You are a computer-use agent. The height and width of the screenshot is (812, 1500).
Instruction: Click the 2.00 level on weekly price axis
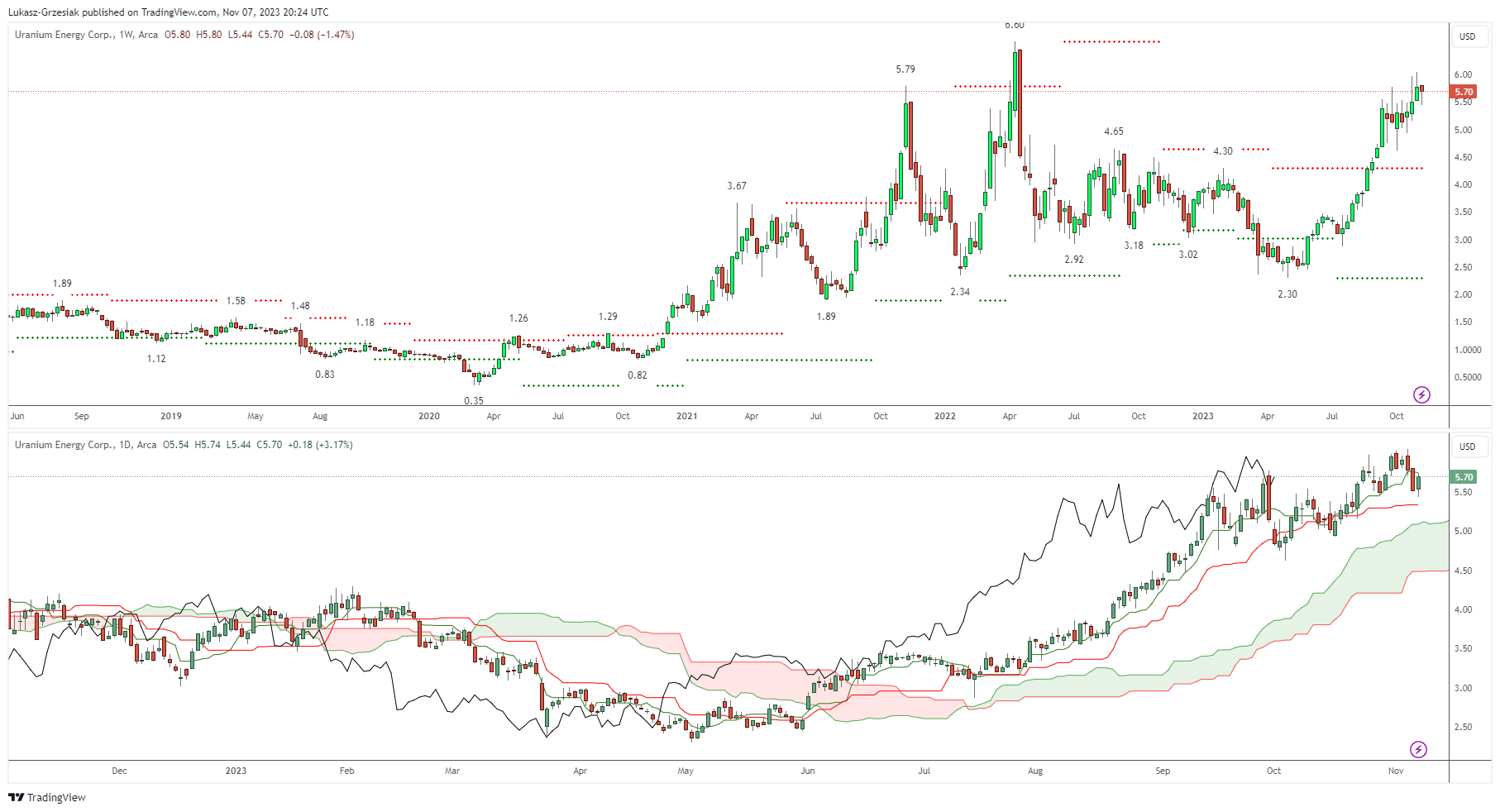1463,294
